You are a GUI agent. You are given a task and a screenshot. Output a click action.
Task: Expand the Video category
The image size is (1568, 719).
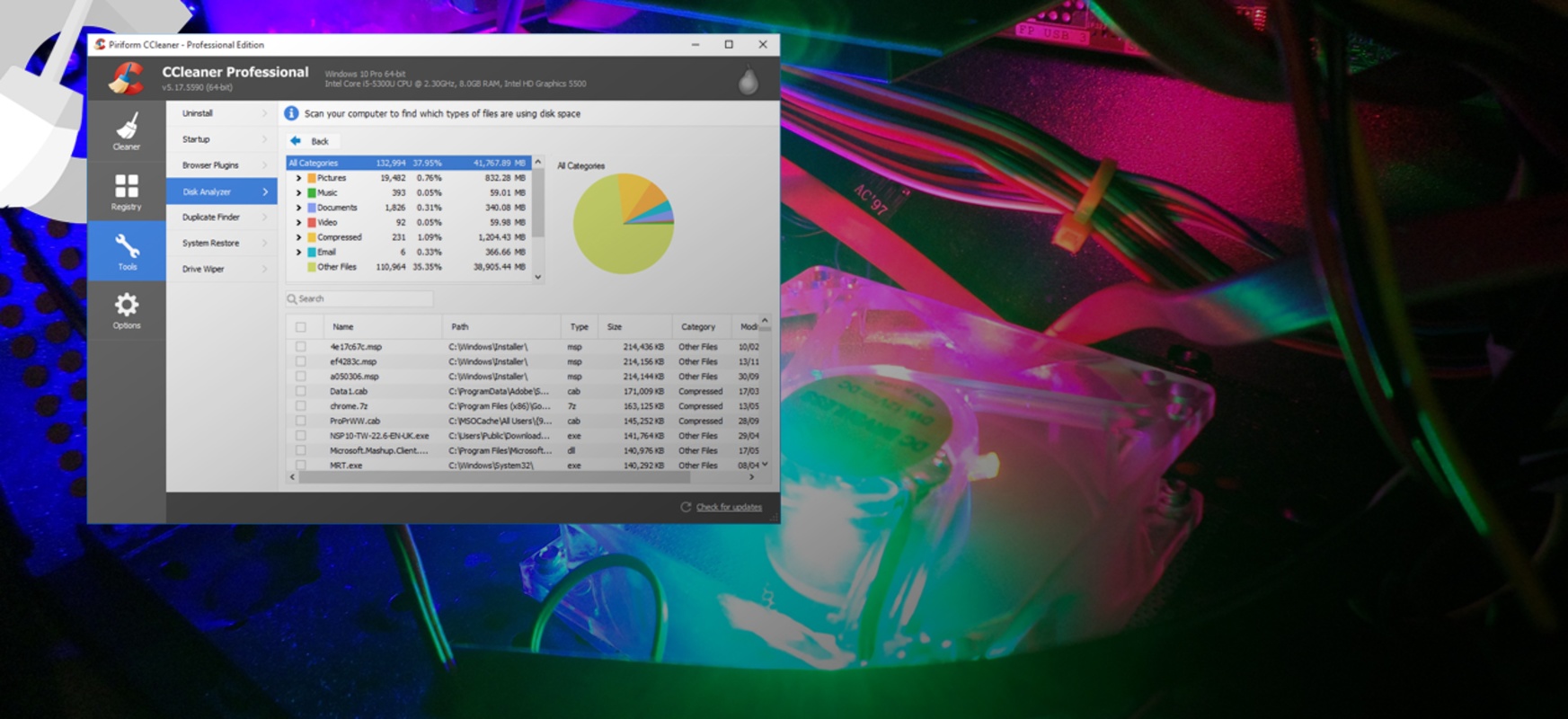(x=298, y=222)
